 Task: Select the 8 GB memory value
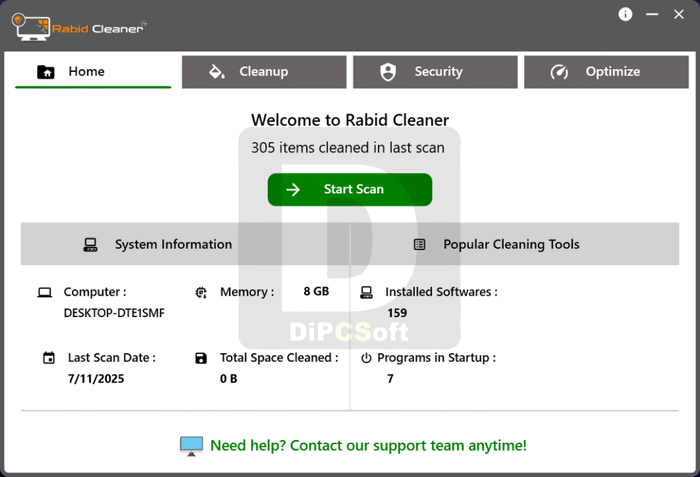316,292
